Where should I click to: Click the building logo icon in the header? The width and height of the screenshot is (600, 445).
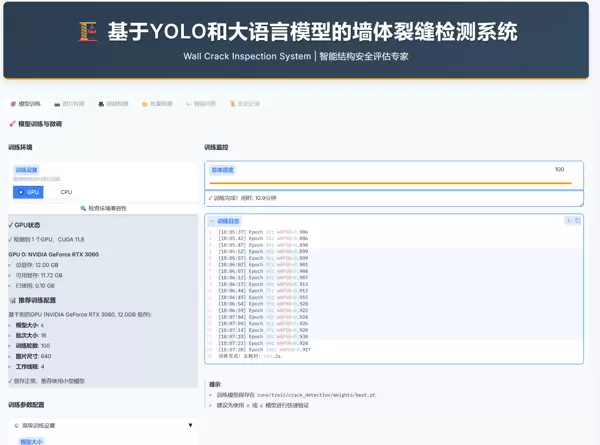point(90,33)
